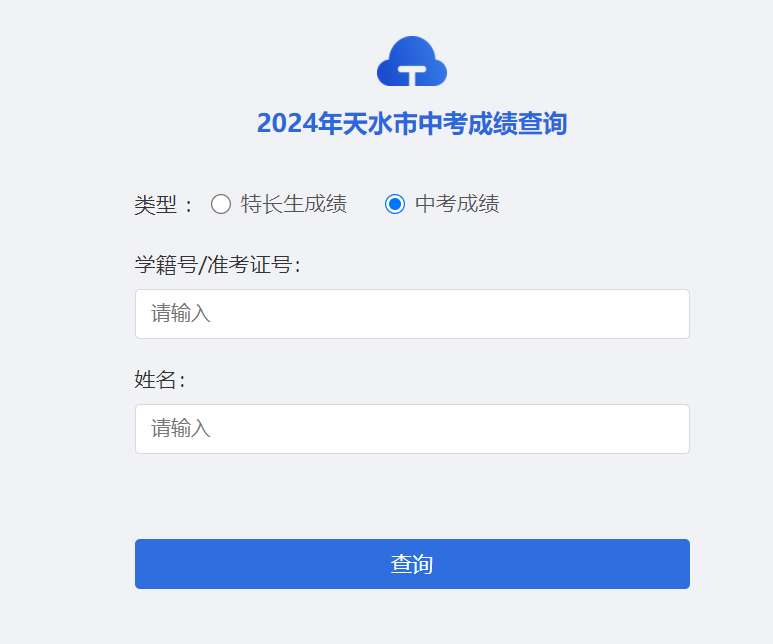
Task: Click the 查询 text on the submit button
Action: click(x=412, y=564)
